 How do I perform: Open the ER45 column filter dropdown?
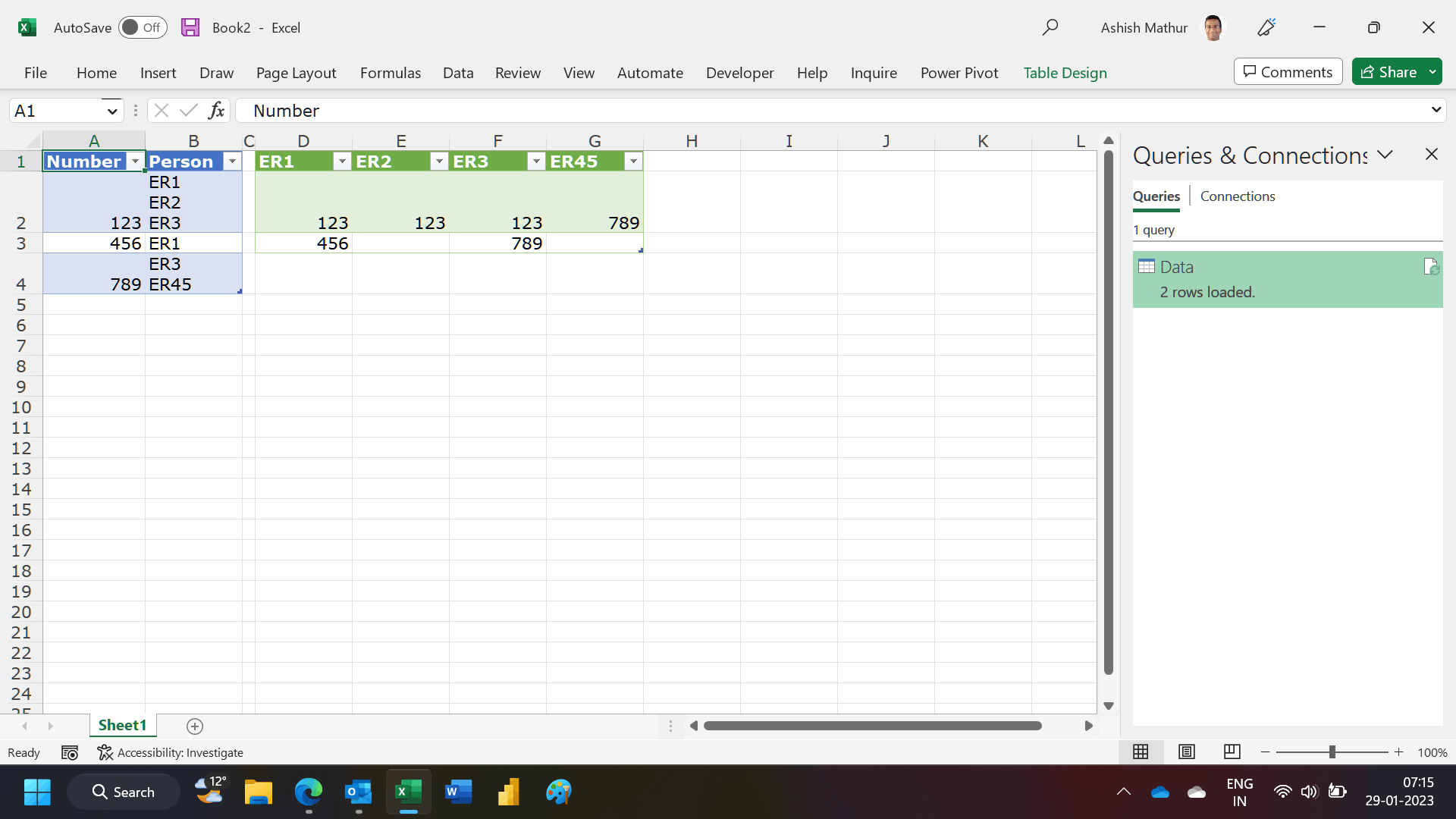click(x=633, y=162)
